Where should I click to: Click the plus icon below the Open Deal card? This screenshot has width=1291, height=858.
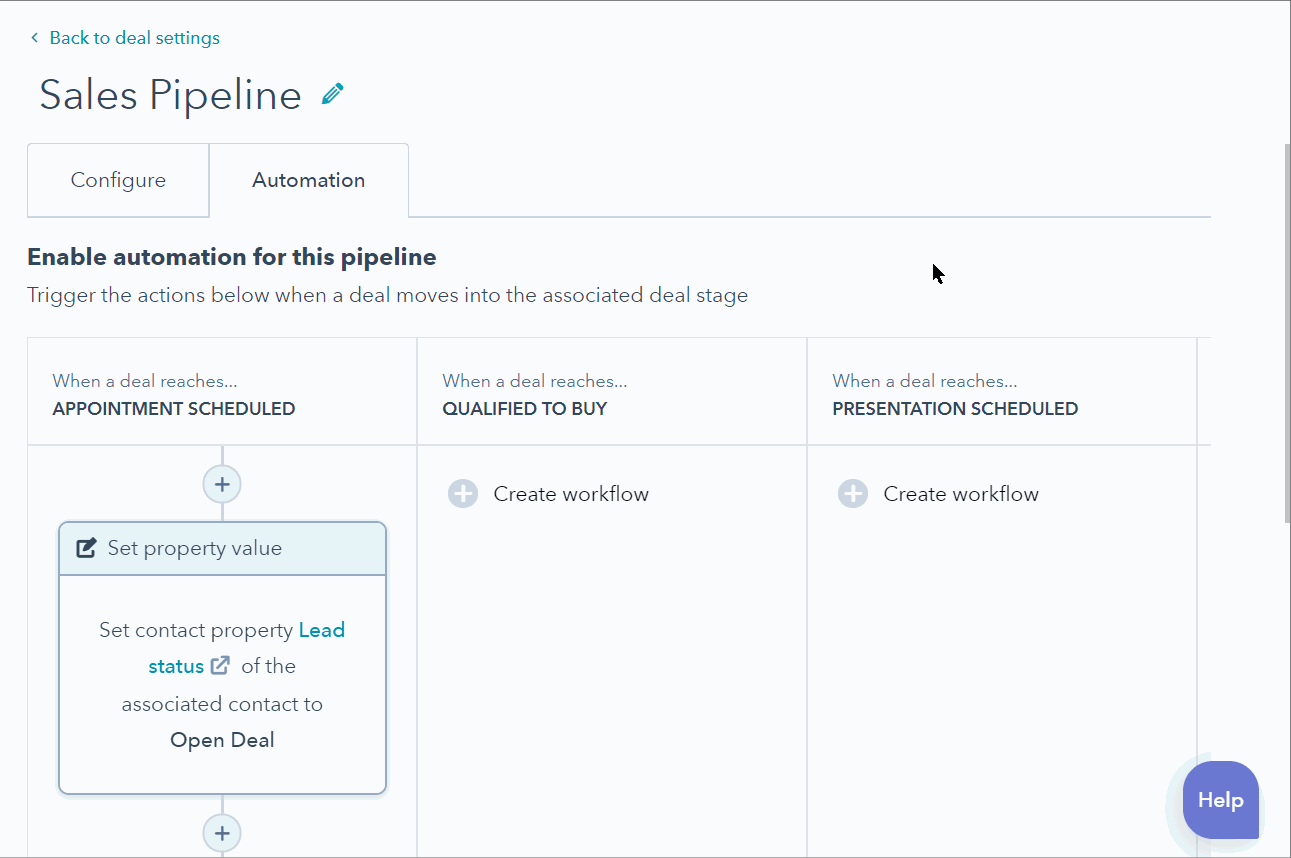(x=222, y=832)
